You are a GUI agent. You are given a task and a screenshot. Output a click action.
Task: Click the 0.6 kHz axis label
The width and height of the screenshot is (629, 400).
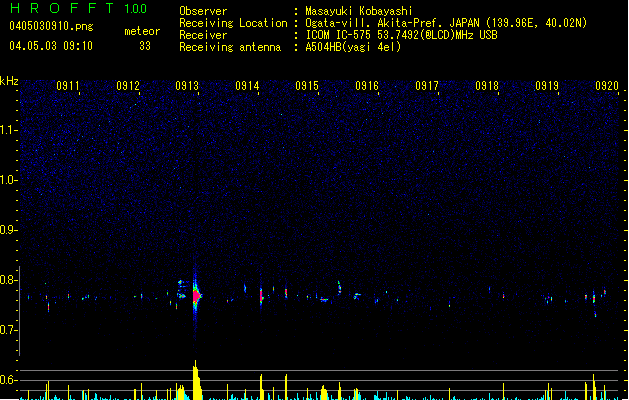[9, 380]
